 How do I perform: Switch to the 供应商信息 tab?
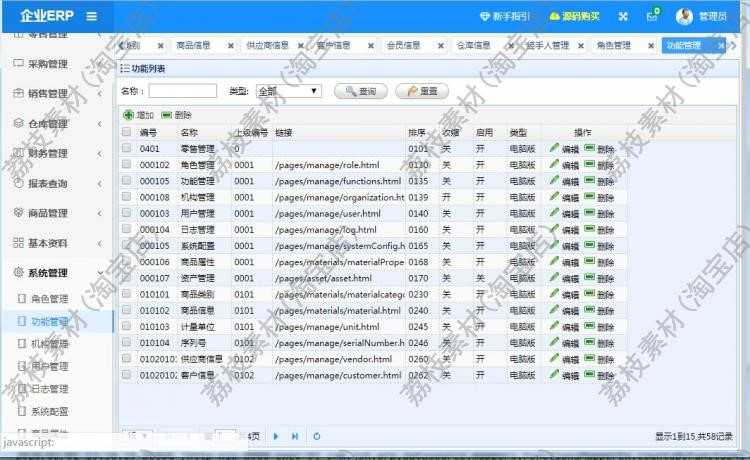coord(267,45)
